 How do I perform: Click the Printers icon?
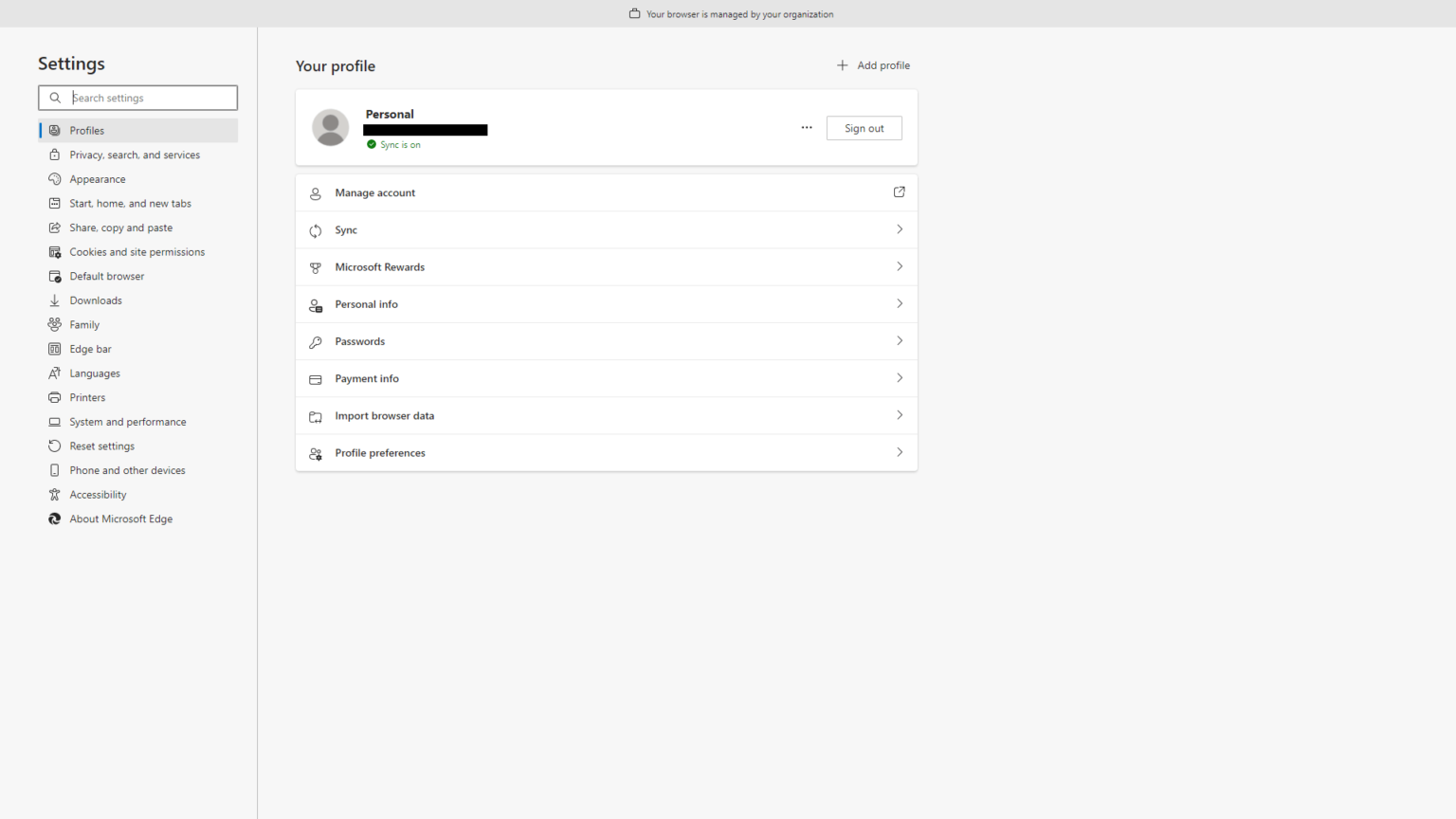click(x=55, y=397)
